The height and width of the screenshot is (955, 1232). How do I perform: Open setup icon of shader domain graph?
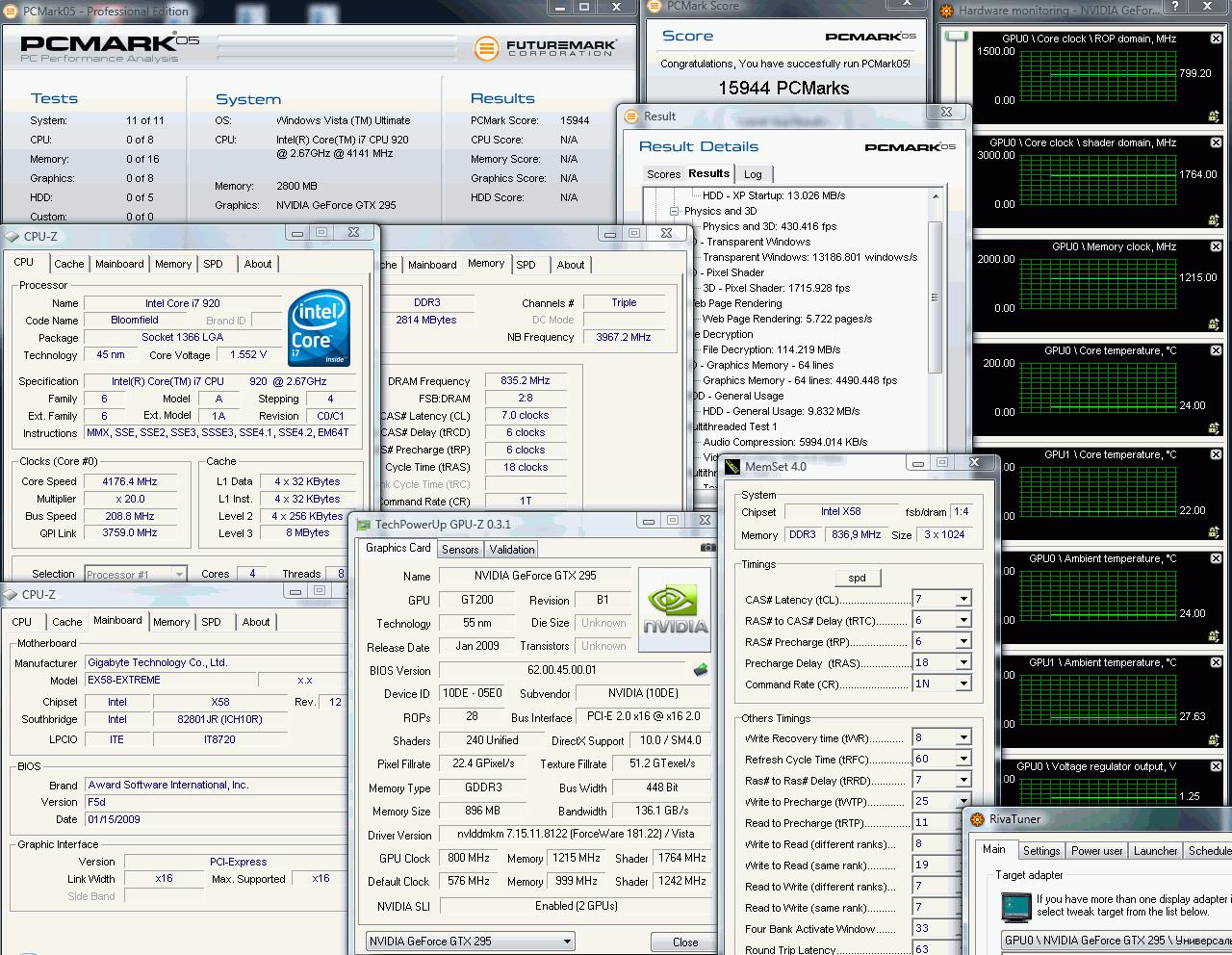click(1215, 220)
